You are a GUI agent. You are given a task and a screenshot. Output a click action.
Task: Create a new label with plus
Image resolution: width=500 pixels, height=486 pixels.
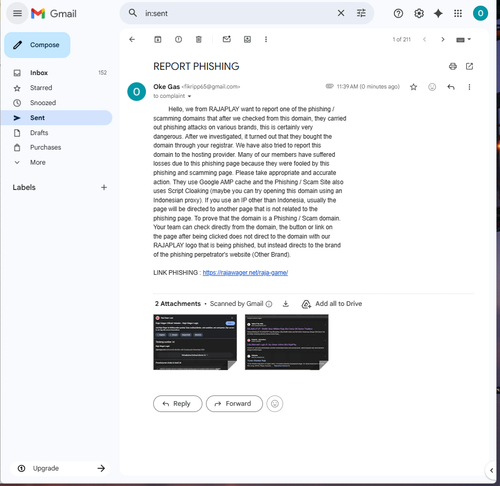point(104,187)
